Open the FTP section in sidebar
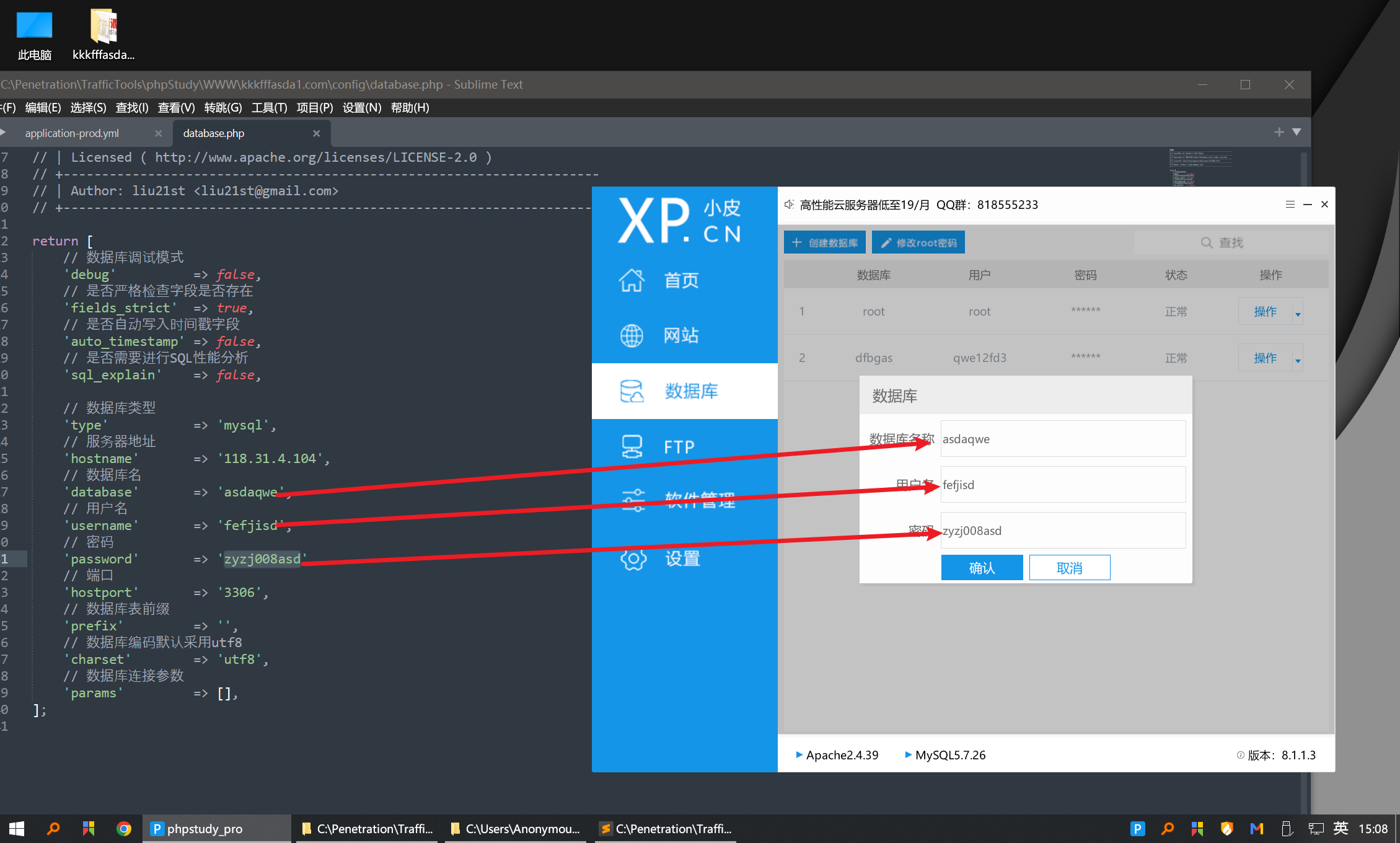This screenshot has height=843, width=1400. click(x=658, y=447)
